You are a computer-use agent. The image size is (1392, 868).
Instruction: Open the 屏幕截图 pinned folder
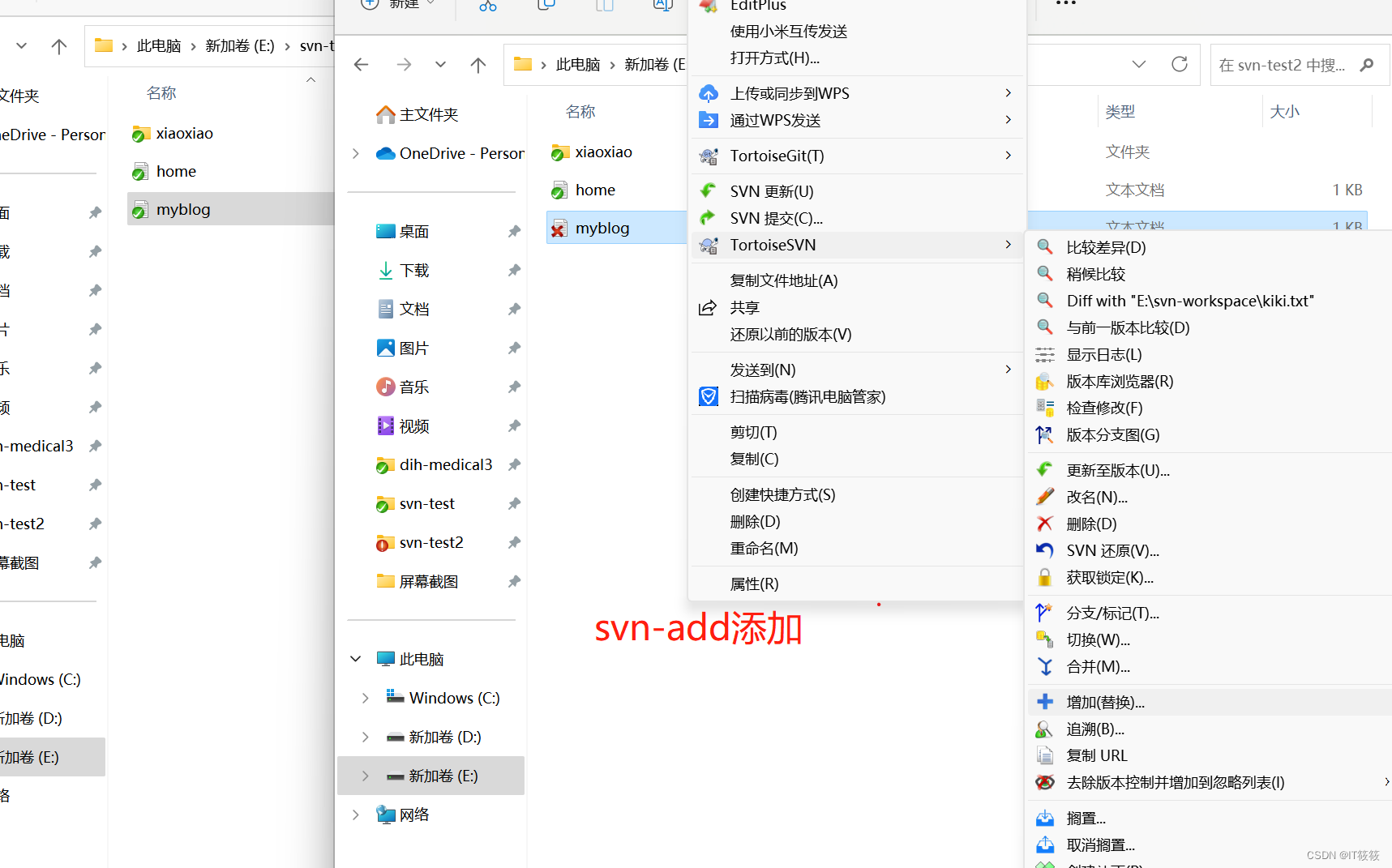coord(429,581)
